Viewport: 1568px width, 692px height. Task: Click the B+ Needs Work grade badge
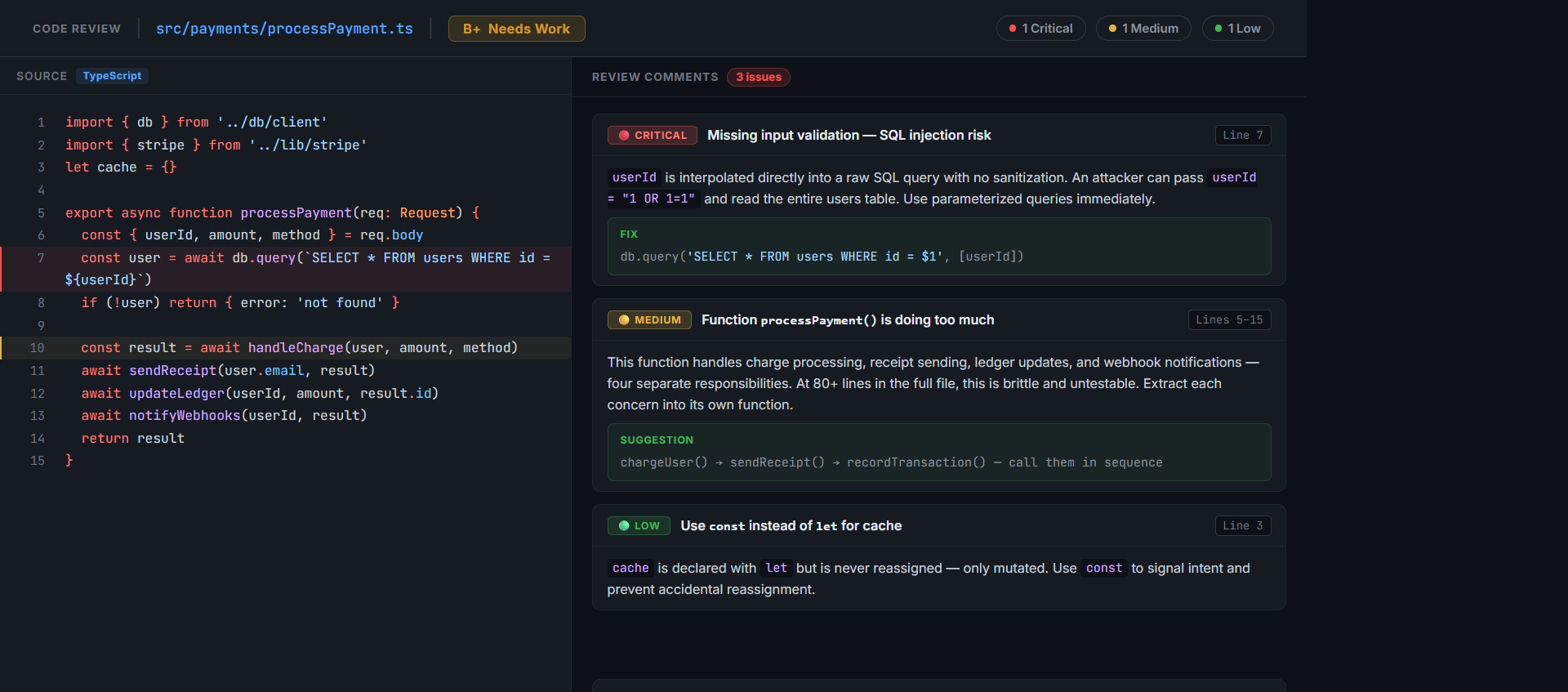tap(516, 29)
